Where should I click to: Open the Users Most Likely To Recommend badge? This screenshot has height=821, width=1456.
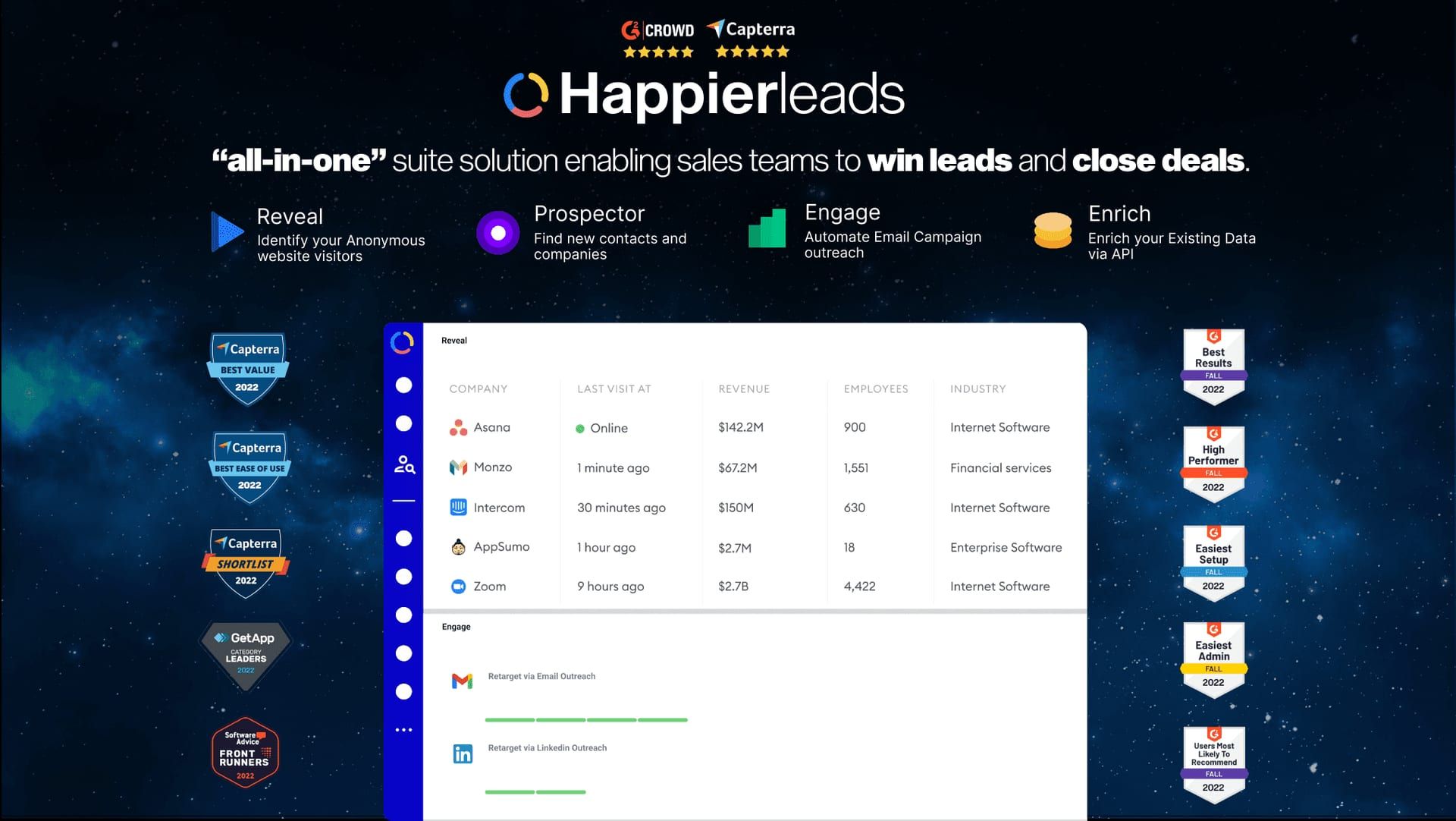(x=1213, y=766)
